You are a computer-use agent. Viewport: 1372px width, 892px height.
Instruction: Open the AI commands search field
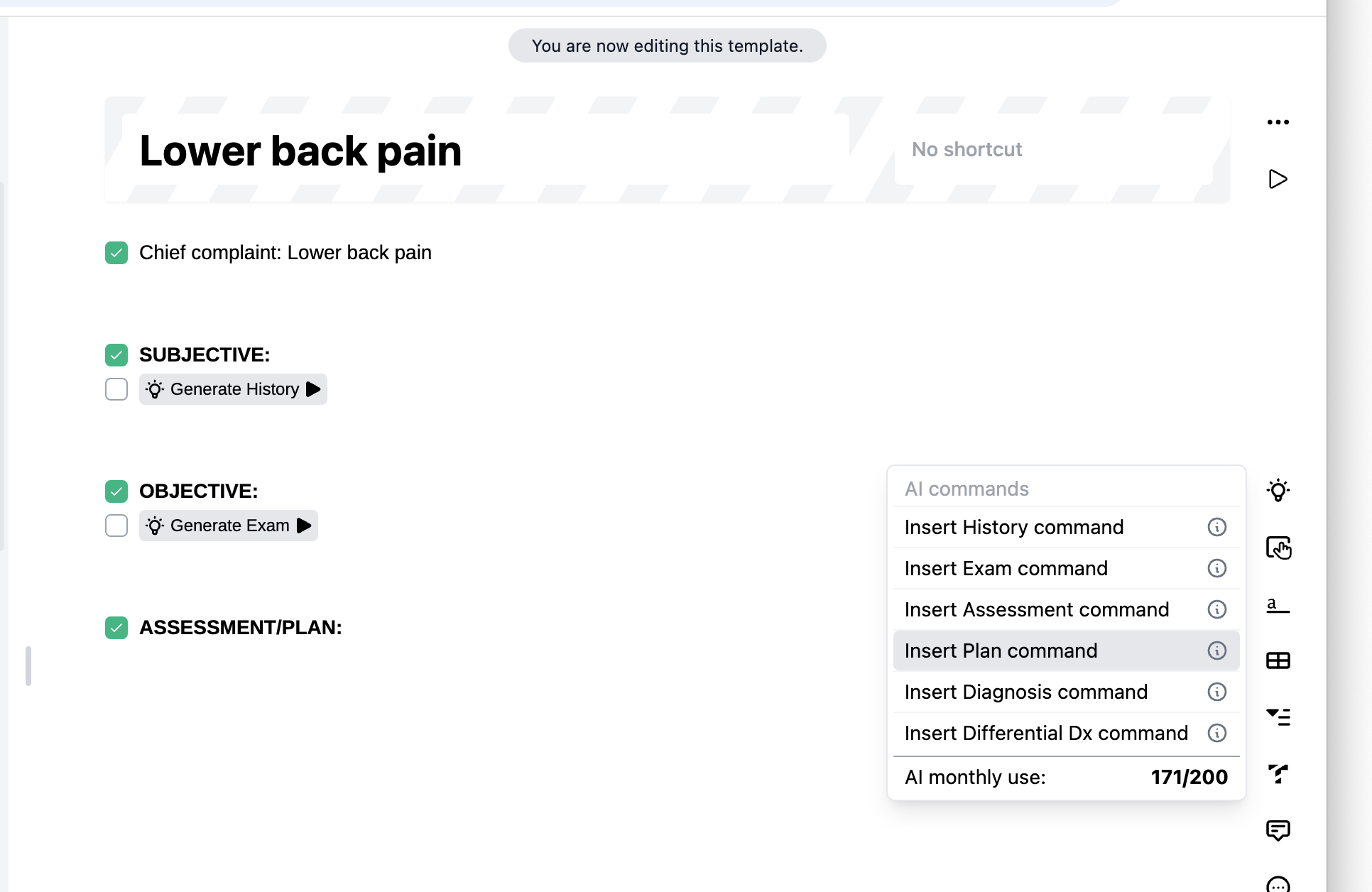(x=1030, y=488)
